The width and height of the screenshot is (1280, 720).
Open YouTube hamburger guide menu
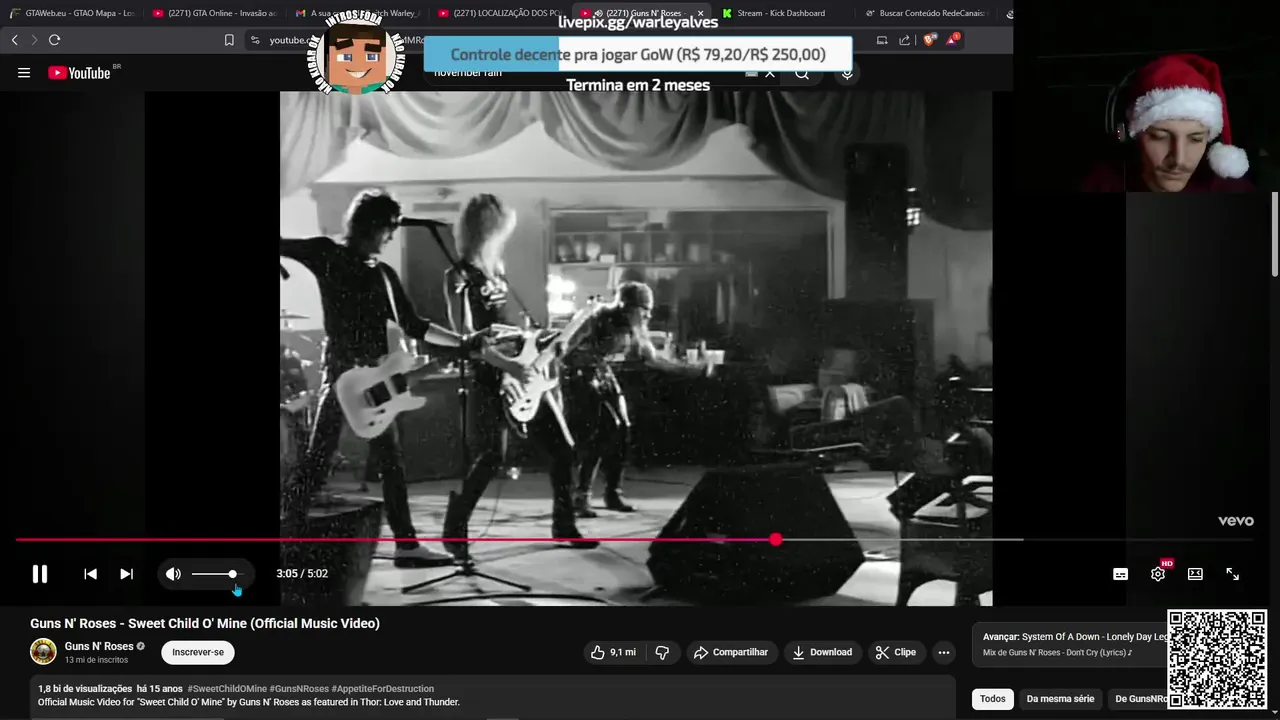(24, 73)
